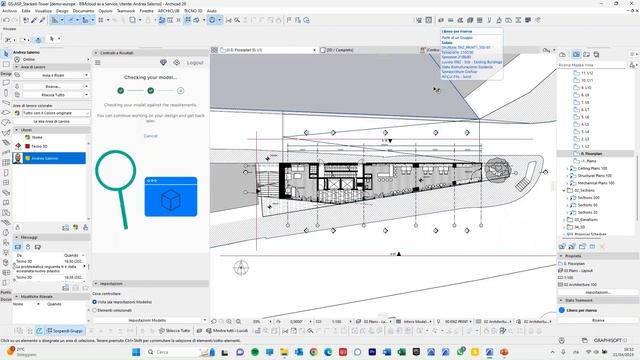Click the Sospendi Gruppi toolbar button

click(65, 331)
